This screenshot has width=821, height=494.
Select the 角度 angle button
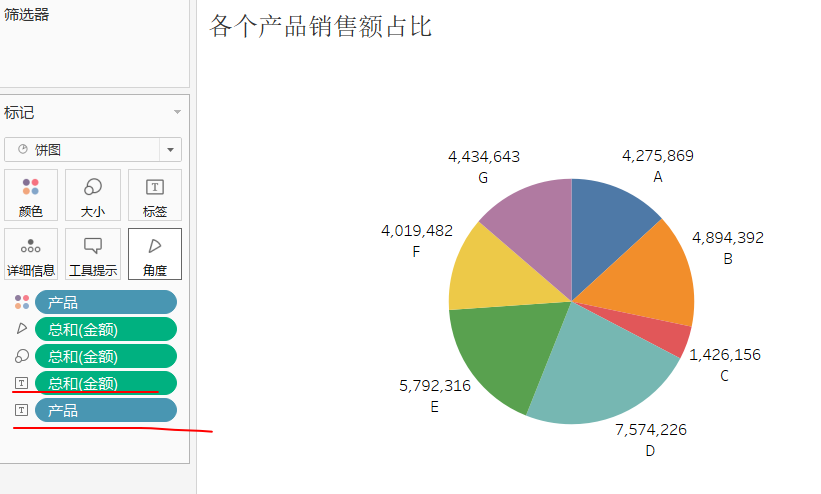(155, 254)
